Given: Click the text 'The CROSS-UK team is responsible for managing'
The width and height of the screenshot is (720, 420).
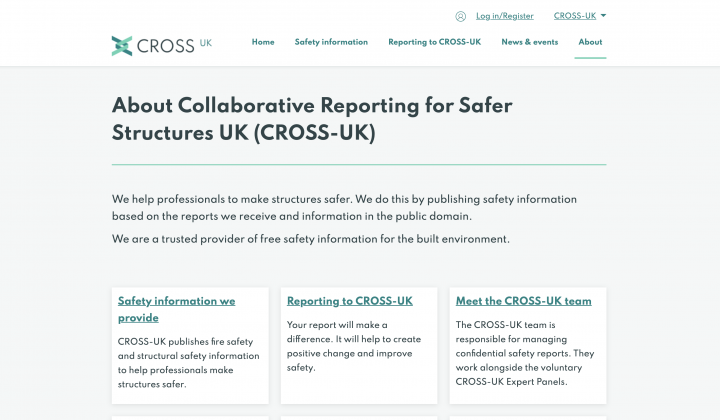Looking at the screenshot, I should tap(525, 353).
